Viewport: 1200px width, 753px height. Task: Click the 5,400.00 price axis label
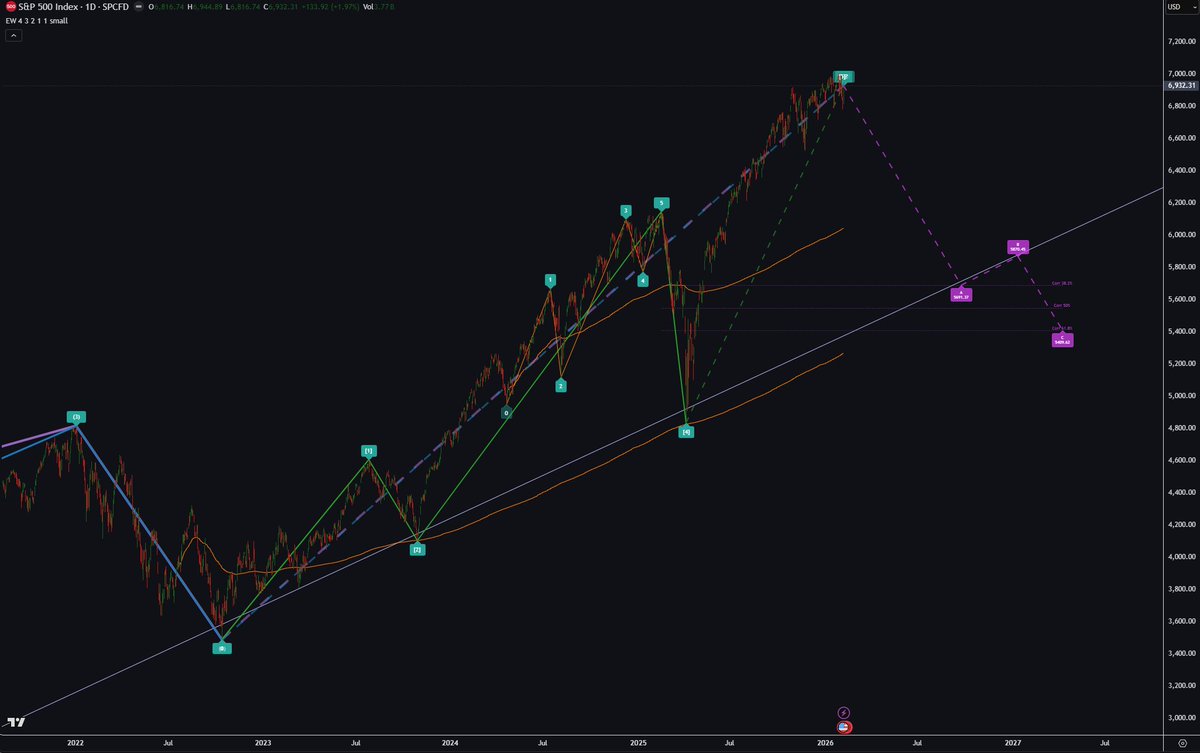click(1180, 331)
